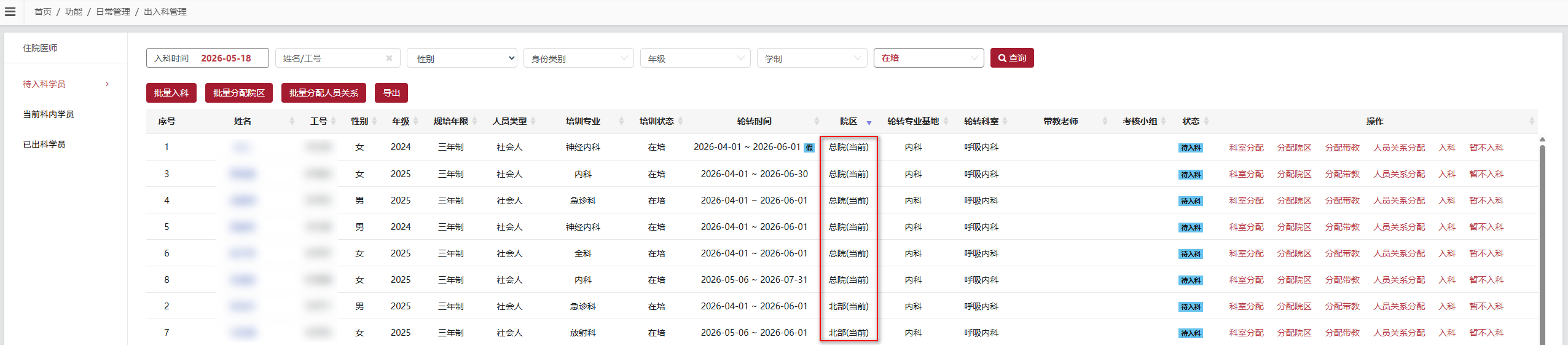Click 入科 for row 6
Viewport: 1568px width, 345px height.
(x=1447, y=253)
